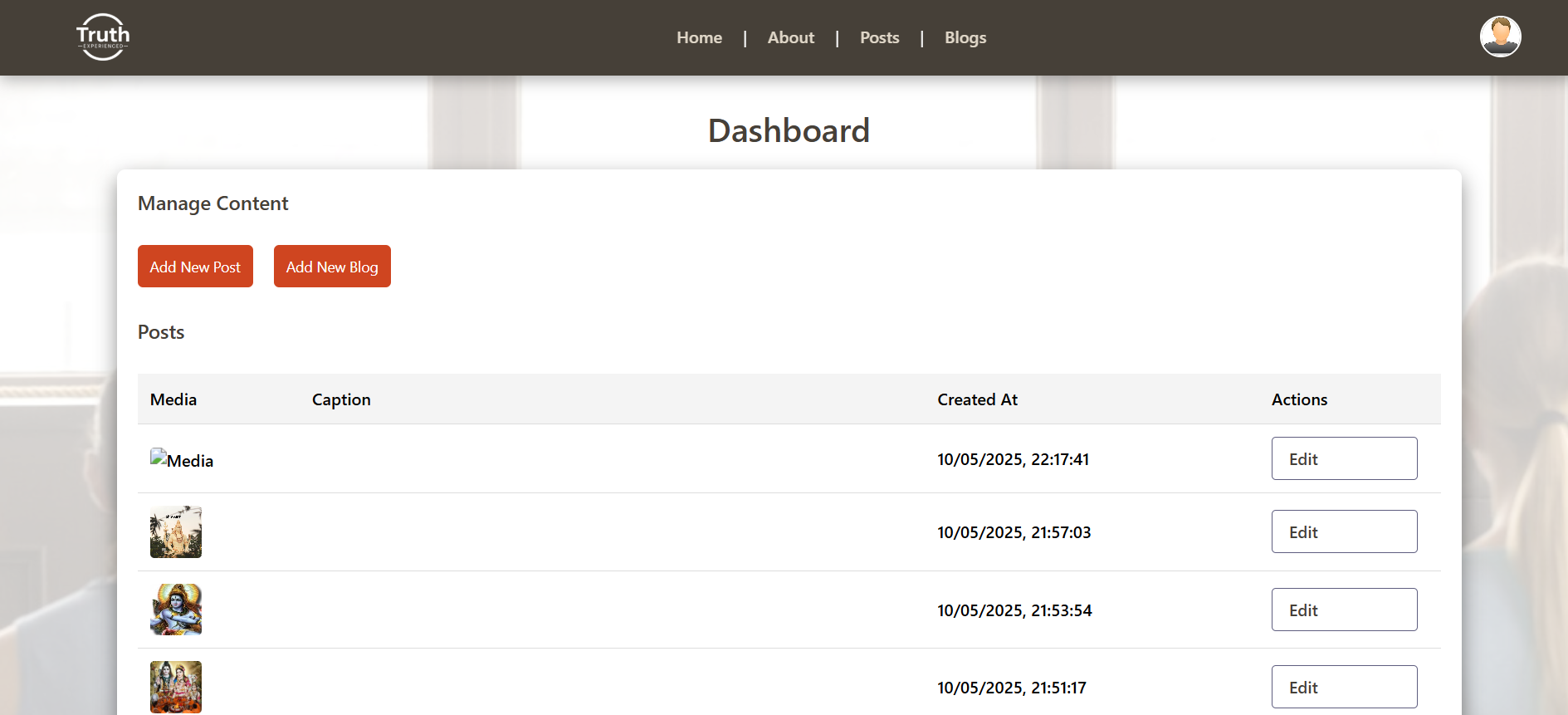This screenshot has height=715, width=1568.
Task: Edit the post created at 21:51:17
Action: (1344, 687)
